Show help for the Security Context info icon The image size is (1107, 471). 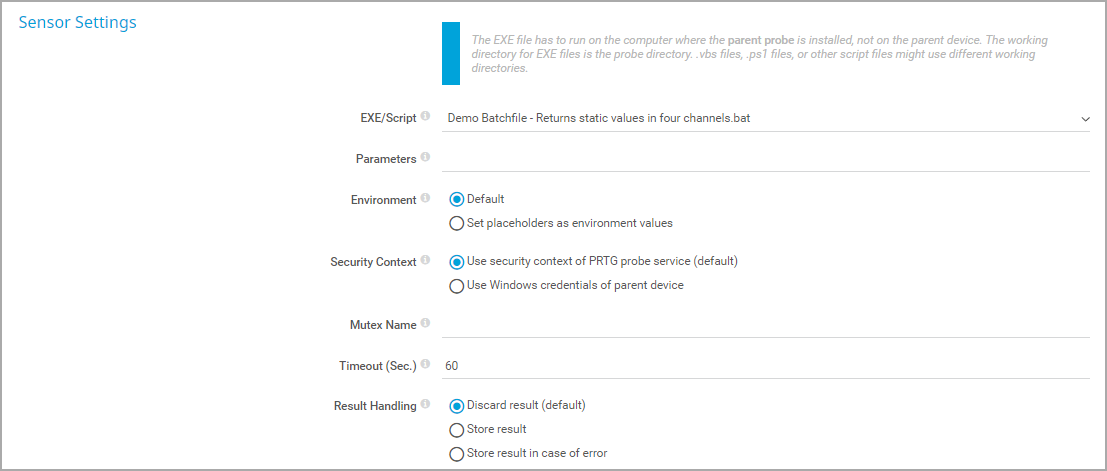(x=425, y=260)
